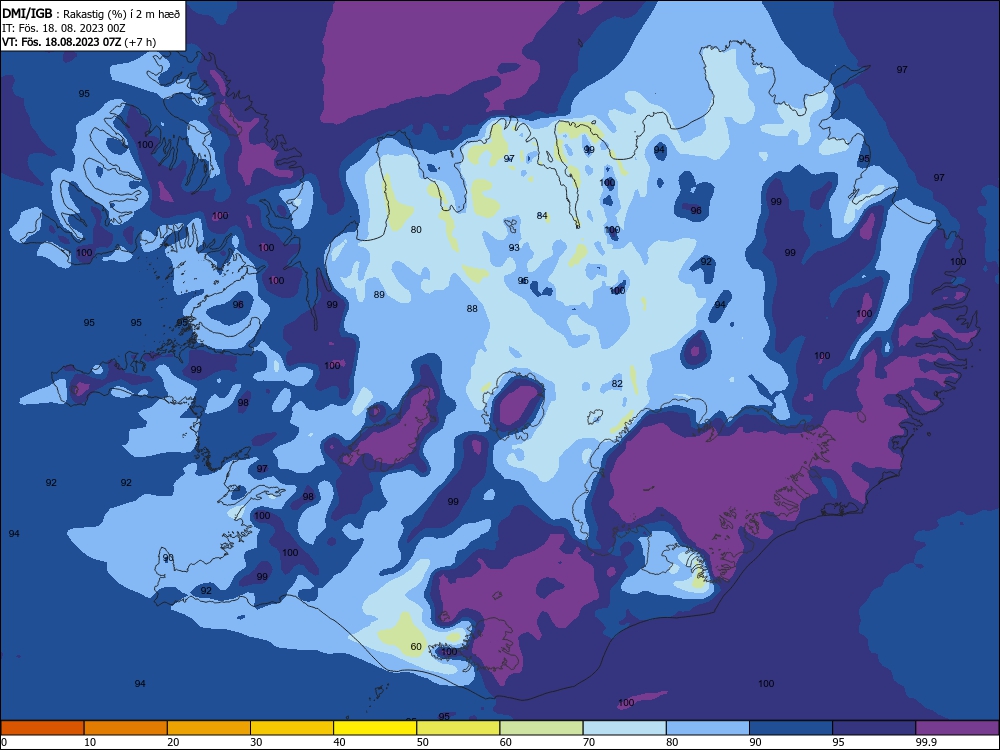Click the legend tick label '40'
The height and width of the screenshot is (750, 1000).
click(339, 742)
